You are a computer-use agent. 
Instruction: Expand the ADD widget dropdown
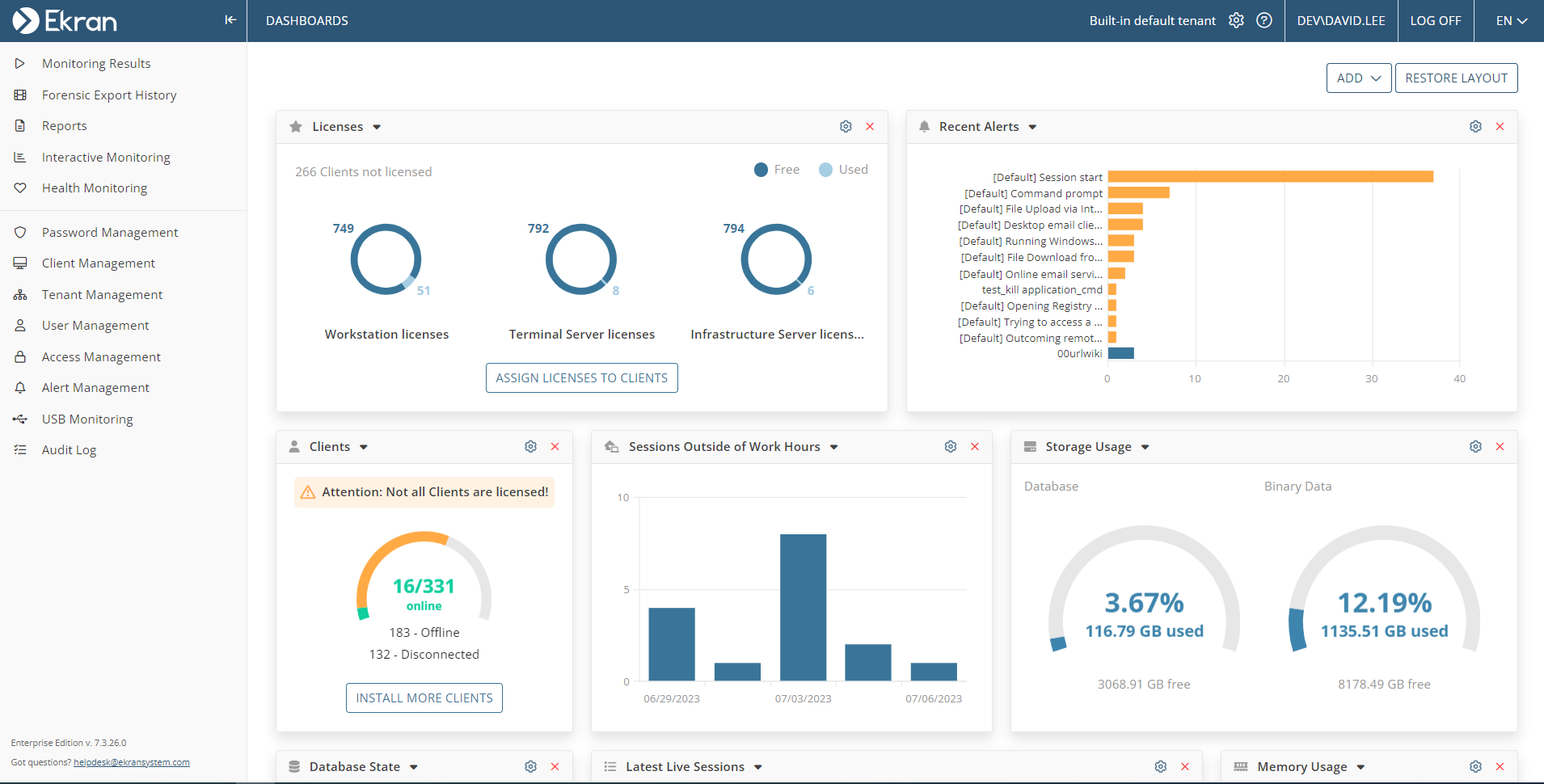(x=1358, y=78)
